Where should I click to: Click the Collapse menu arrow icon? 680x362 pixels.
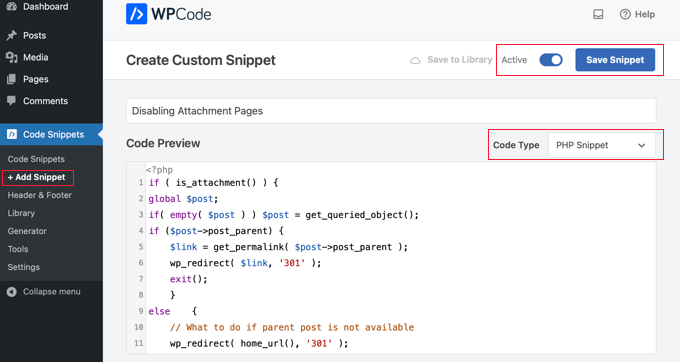pos(12,292)
